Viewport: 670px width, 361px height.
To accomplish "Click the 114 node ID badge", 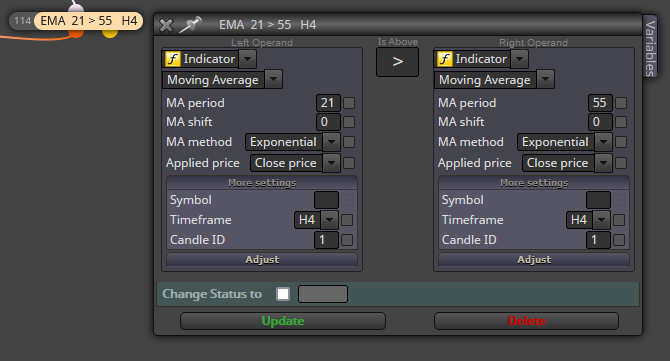I will (23, 21).
